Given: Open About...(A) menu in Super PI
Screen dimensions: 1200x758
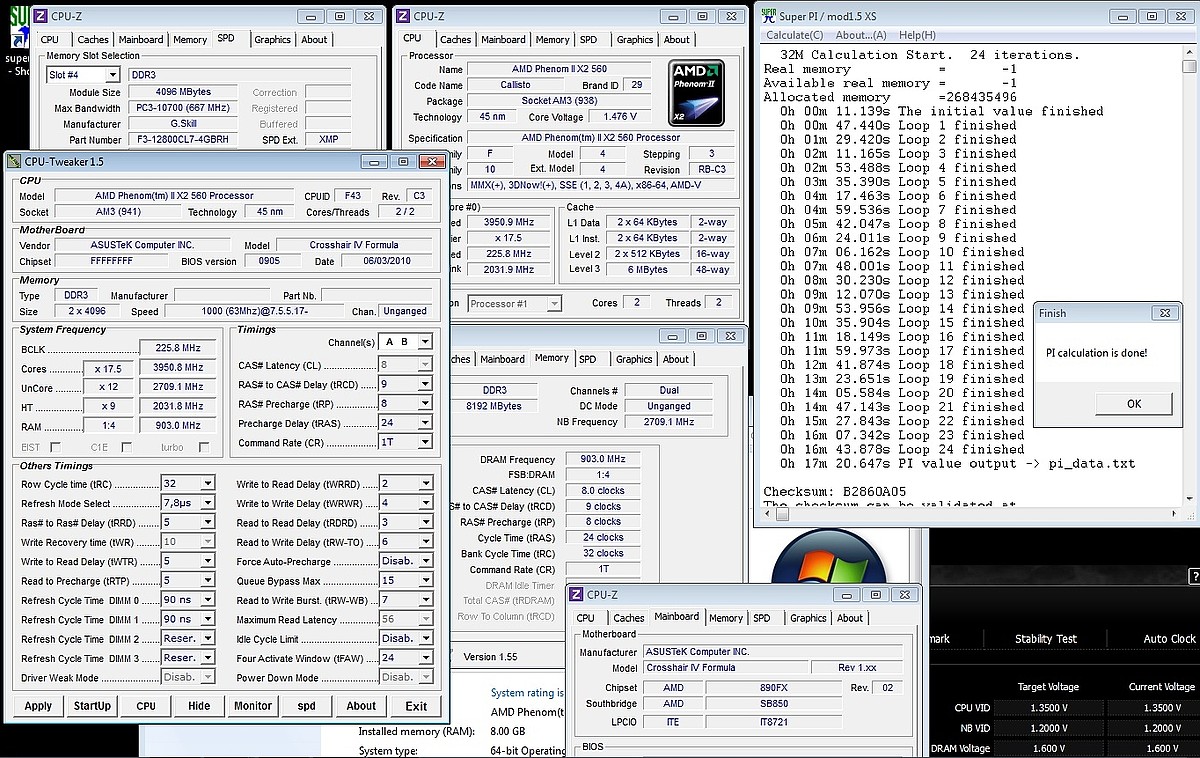Looking at the screenshot, I should click(860, 35).
